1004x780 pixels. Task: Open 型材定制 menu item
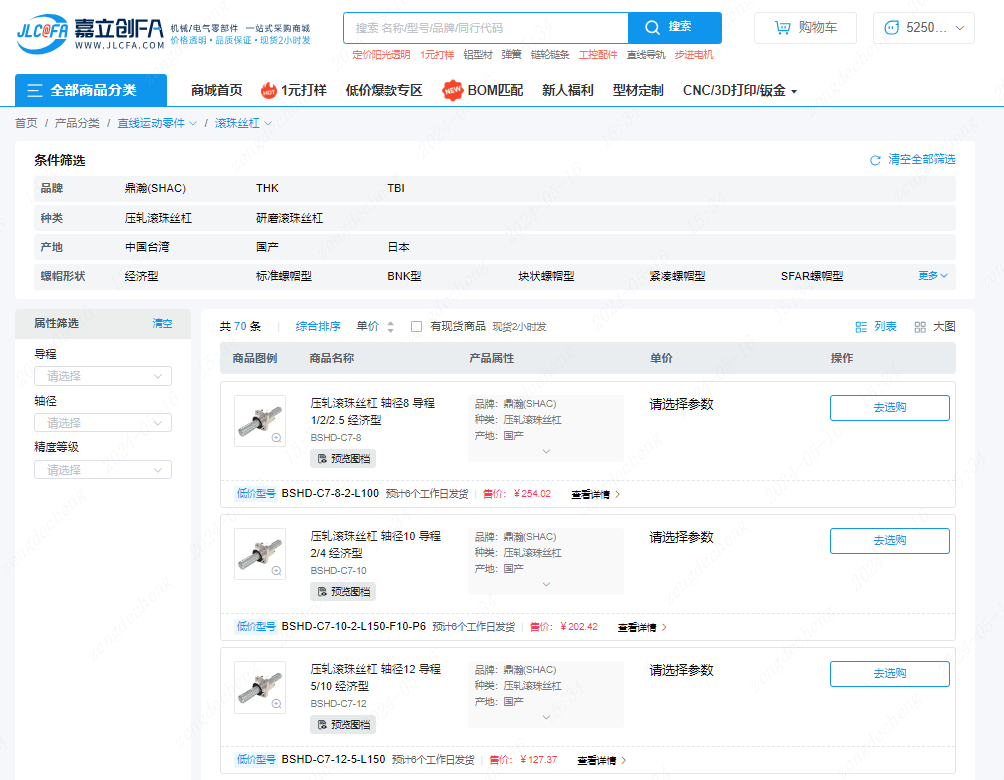coord(638,90)
